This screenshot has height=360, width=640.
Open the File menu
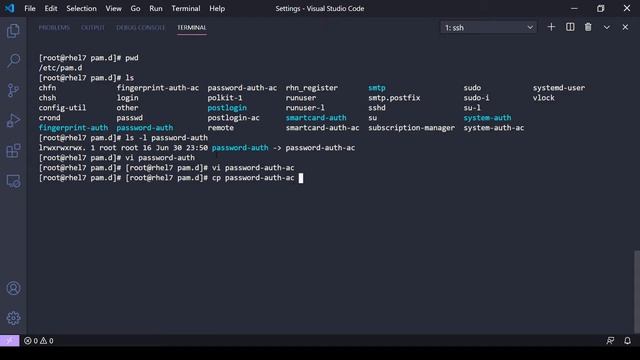[x=30, y=8]
